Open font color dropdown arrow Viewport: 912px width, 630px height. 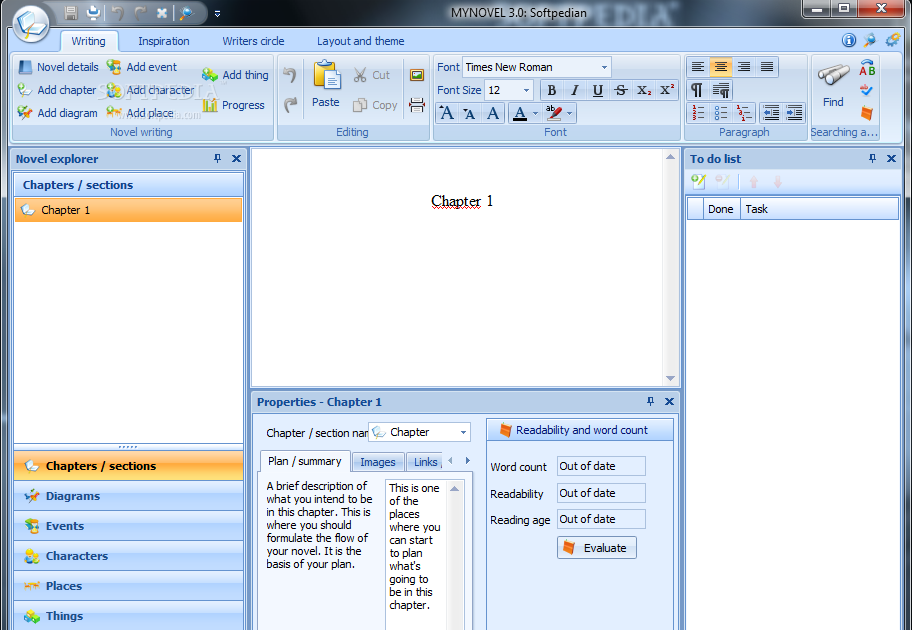(536, 113)
